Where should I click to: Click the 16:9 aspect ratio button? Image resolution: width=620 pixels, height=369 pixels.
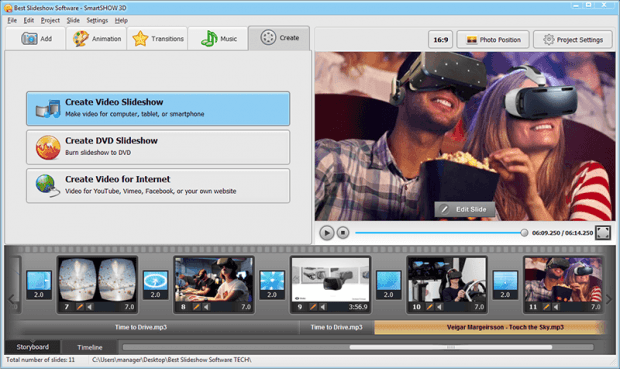click(440, 40)
